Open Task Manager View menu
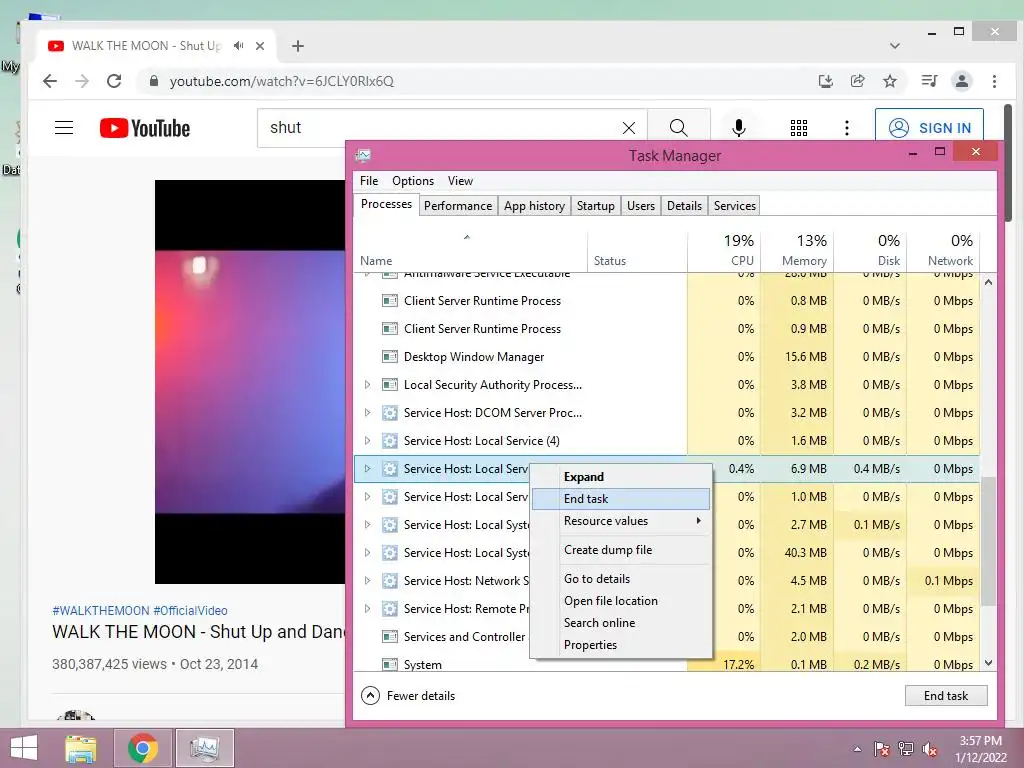The image size is (1024, 768). coord(460,181)
